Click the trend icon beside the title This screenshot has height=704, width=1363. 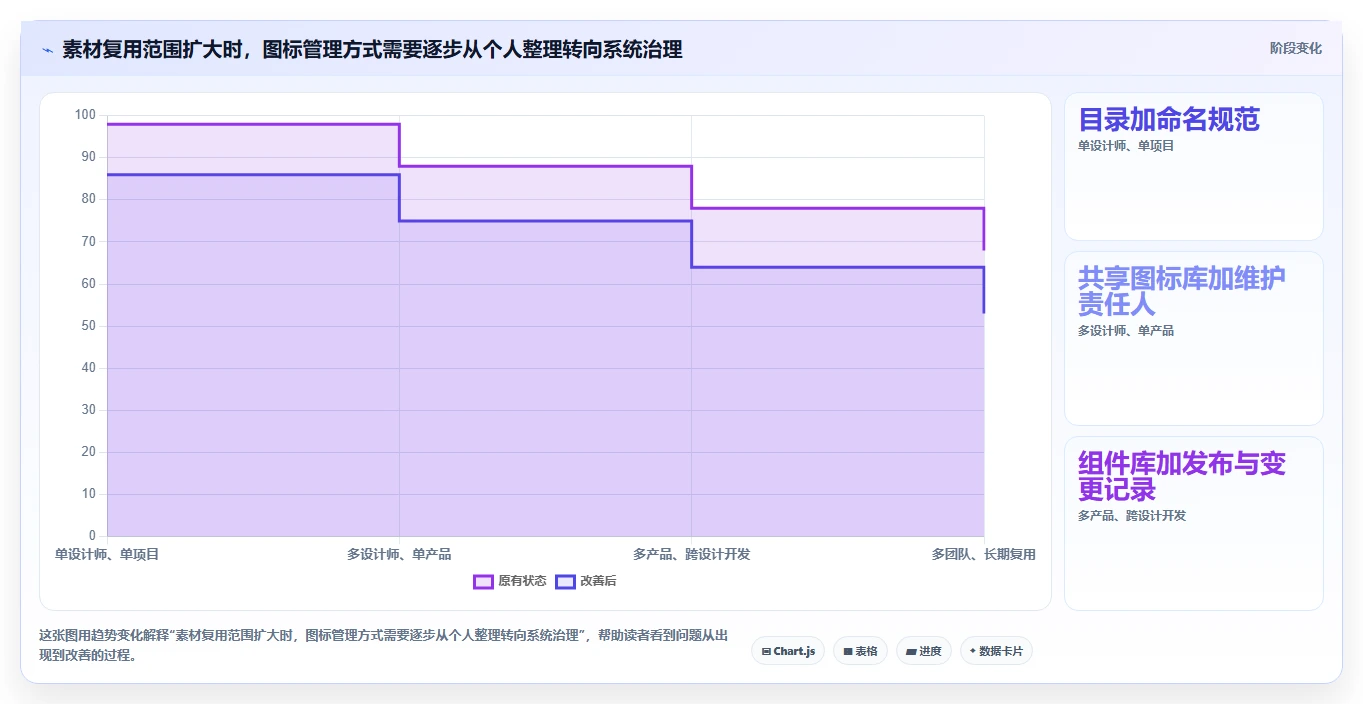47,50
